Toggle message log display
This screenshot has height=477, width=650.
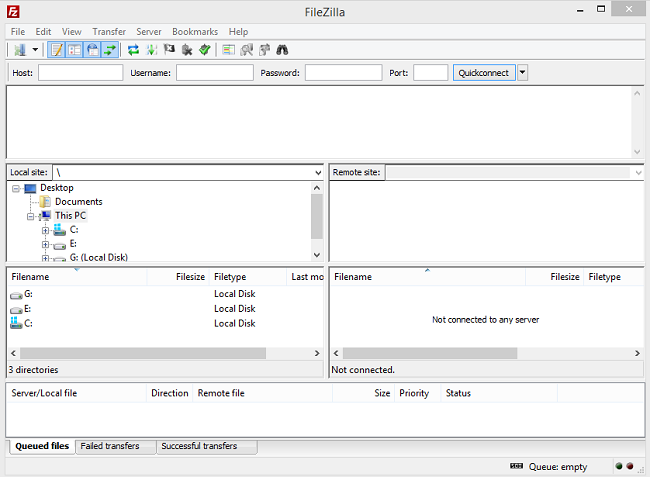click(57, 50)
